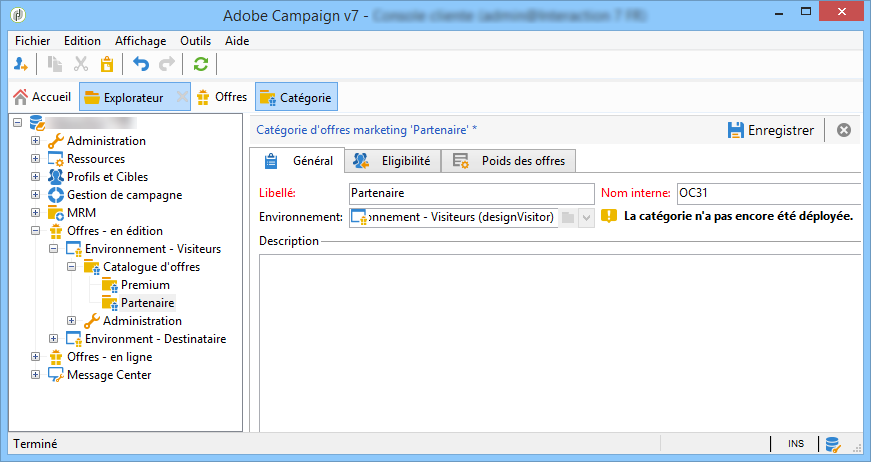The height and width of the screenshot is (470, 889).
Task: Click the Libellé field containing Partenaire
Action: 472,193
